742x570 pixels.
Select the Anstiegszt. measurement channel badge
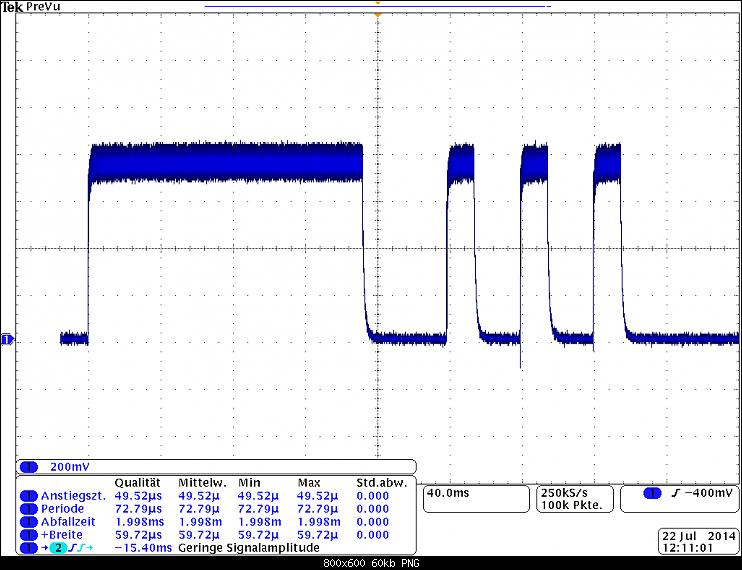tap(28, 495)
